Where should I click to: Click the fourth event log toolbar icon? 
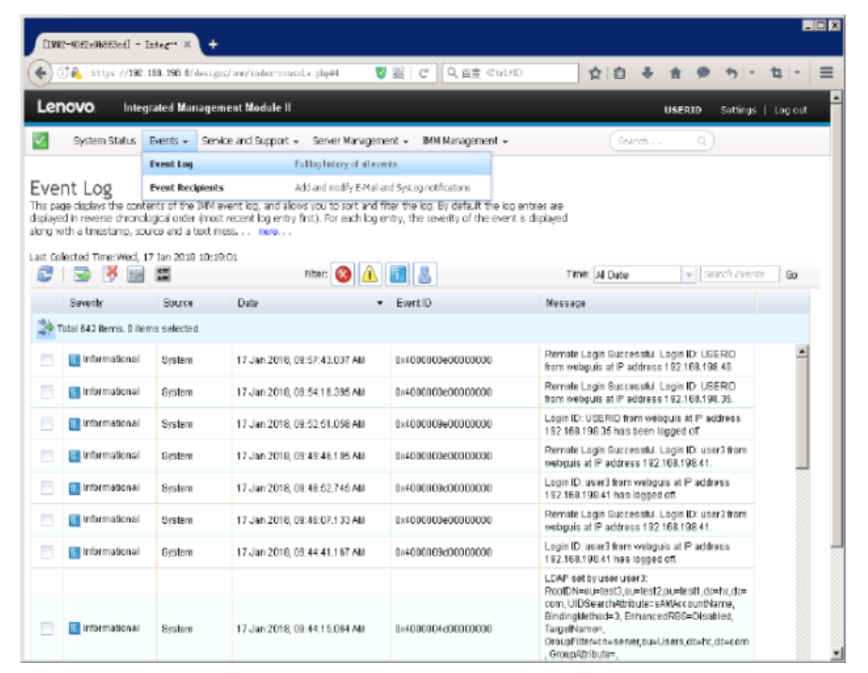tap(135, 274)
